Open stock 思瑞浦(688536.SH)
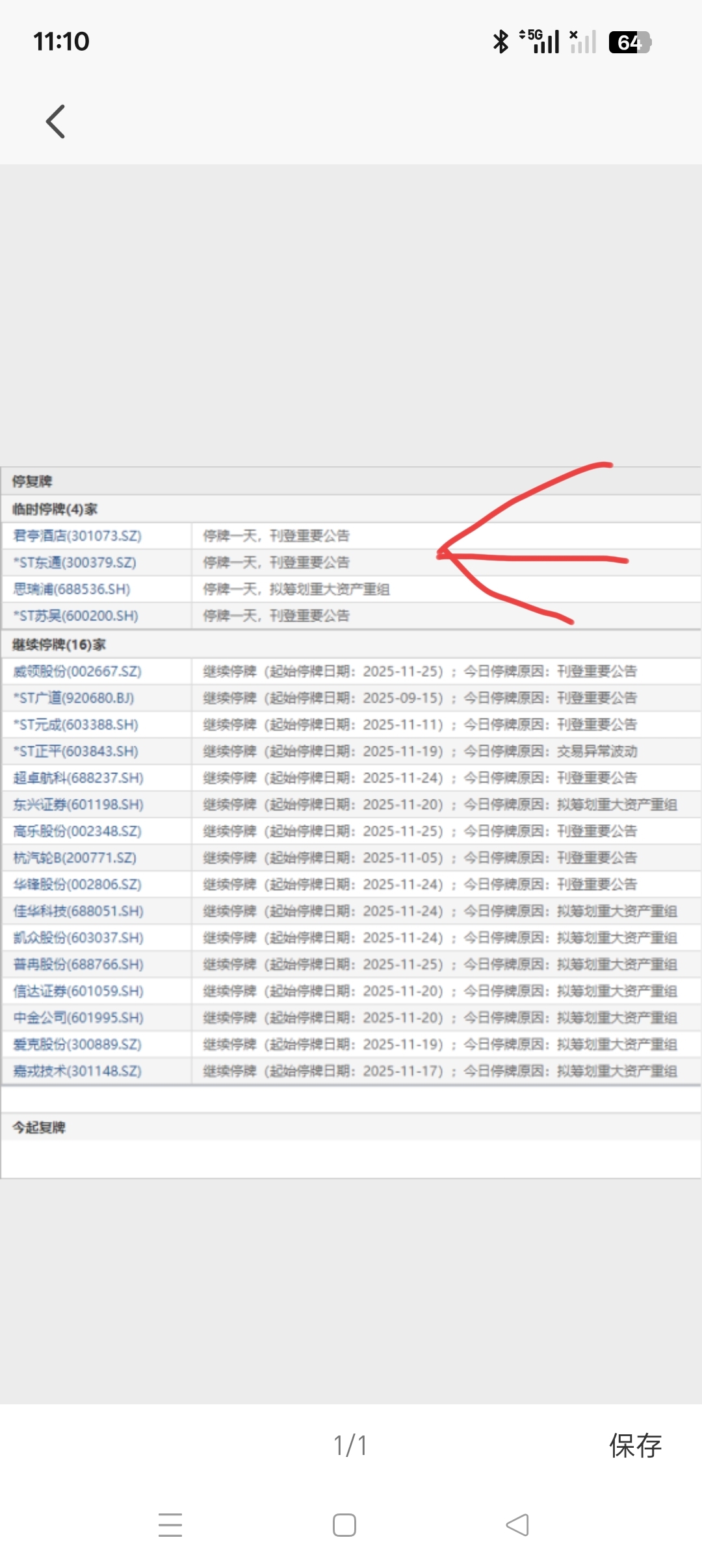Screen dimensions: 702x1568 pyautogui.click(x=71, y=589)
